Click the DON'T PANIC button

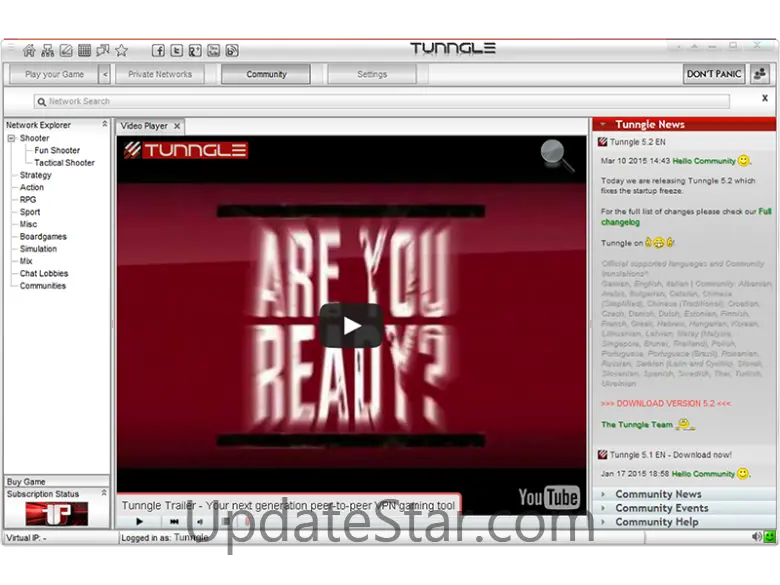tap(714, 74)
